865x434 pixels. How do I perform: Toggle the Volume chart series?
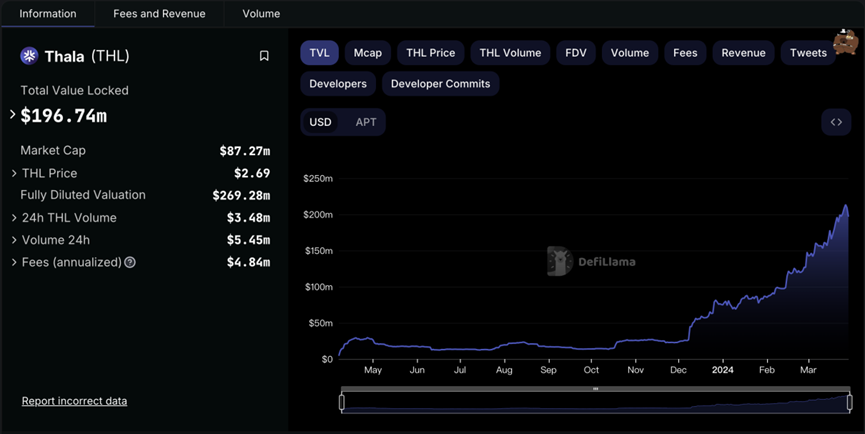[x=630, y=53]
